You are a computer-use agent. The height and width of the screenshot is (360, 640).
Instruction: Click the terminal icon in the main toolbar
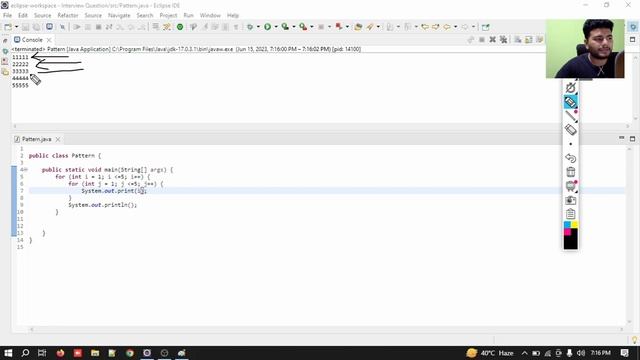tap(49, 27)
